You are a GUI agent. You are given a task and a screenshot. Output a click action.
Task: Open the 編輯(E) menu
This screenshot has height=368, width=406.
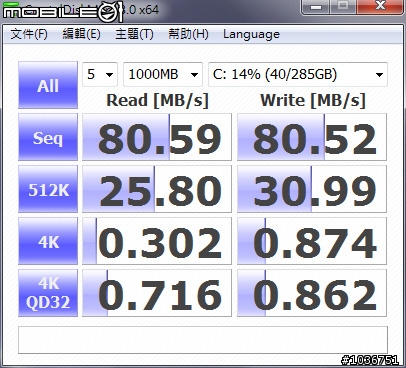(x=82, y=34)
